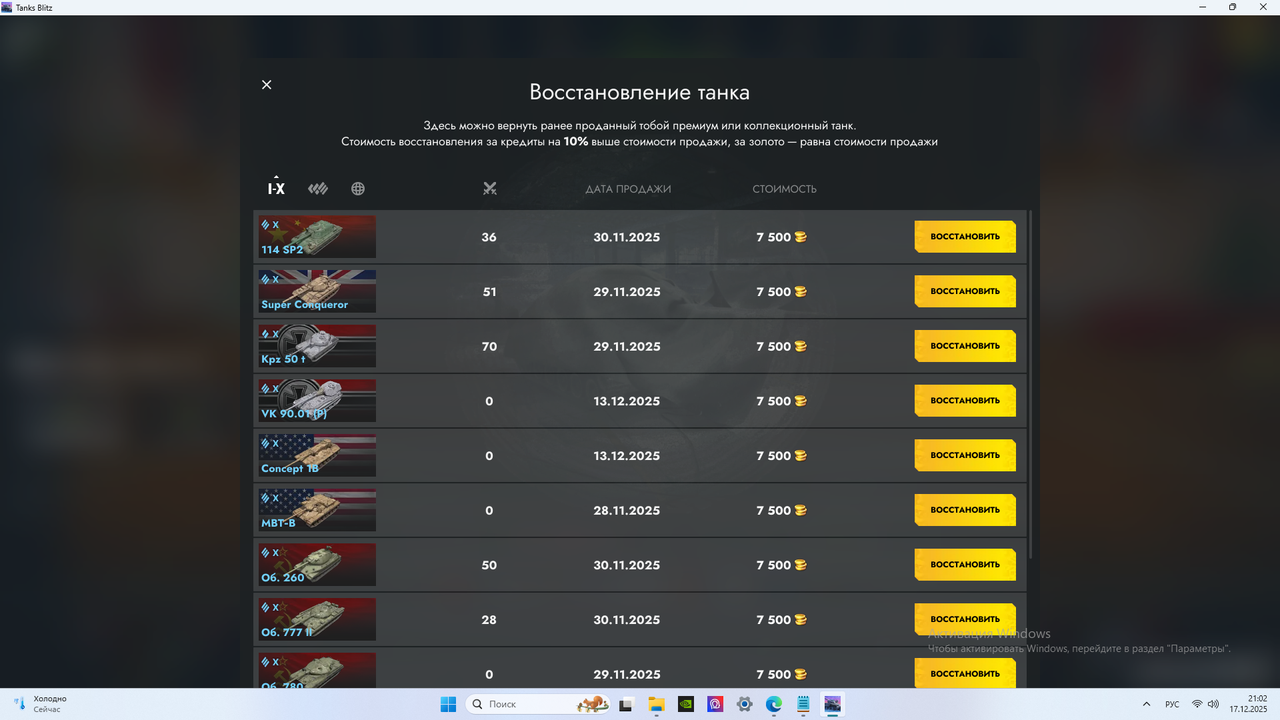Open Microsoft Edge from the taskbar

[774, 704]
